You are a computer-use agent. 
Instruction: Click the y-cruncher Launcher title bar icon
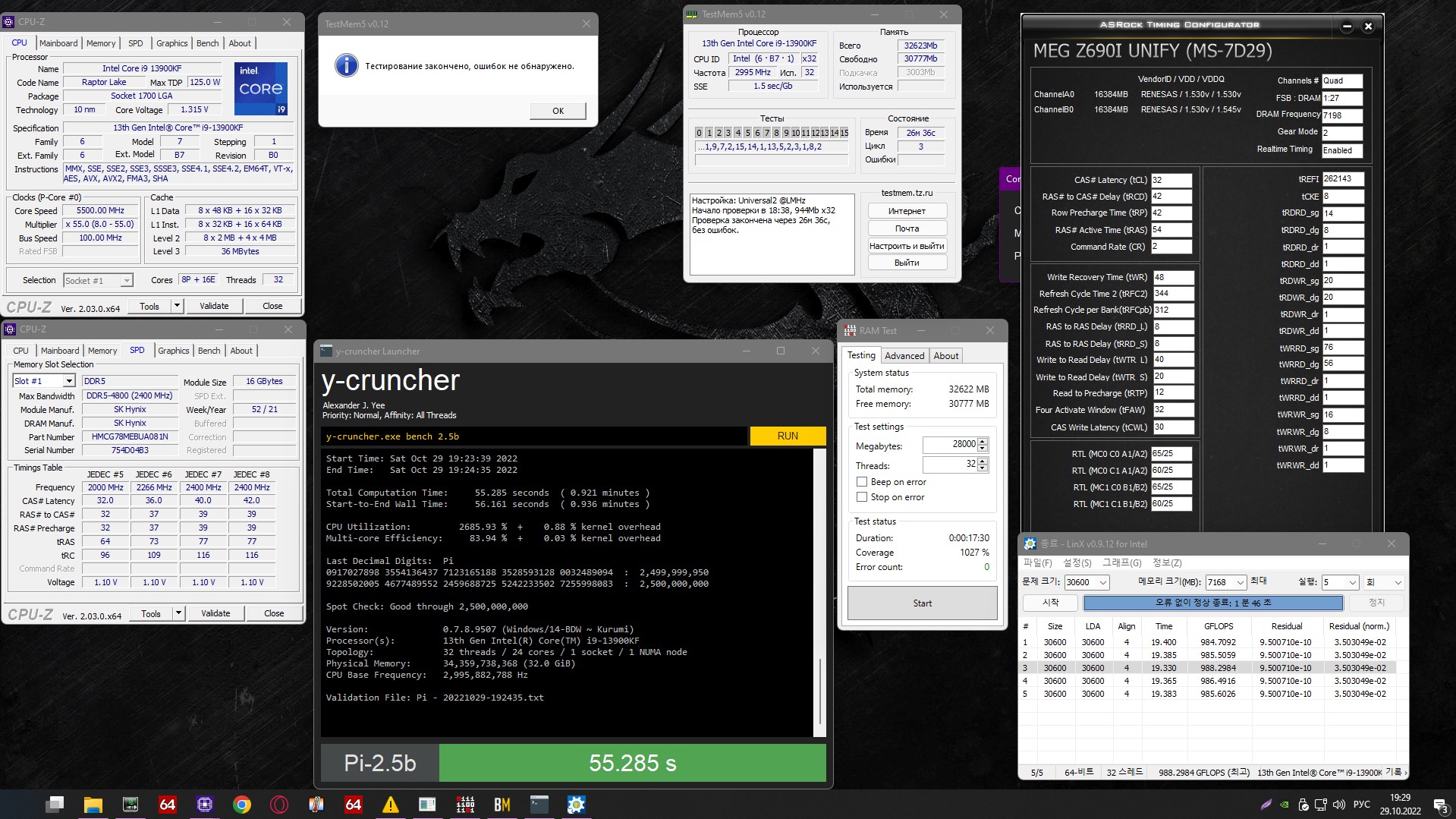click(x=326, y=351)
